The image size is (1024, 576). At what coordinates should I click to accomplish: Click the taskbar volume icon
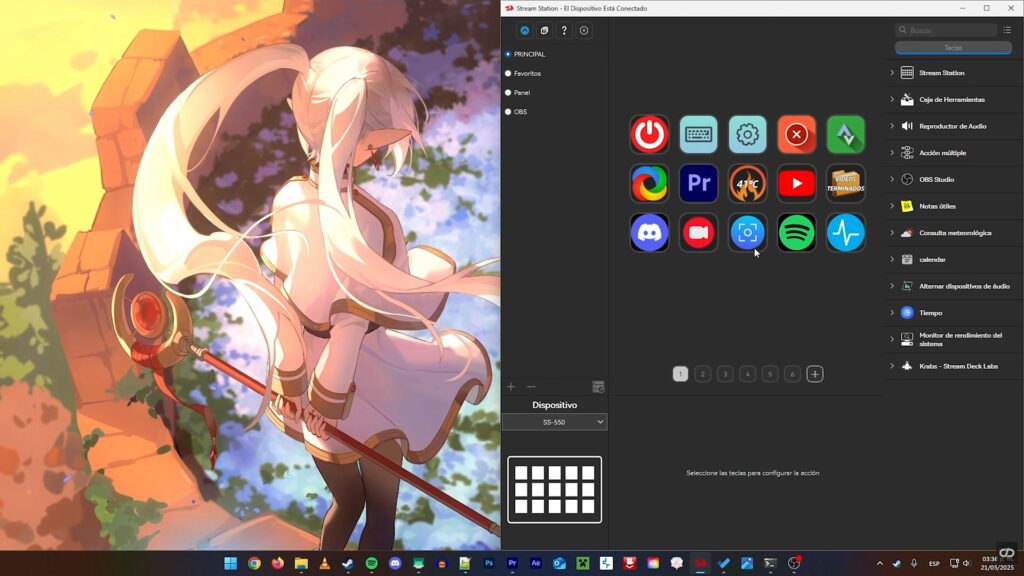pyautogui.click(x=967, y=563)
